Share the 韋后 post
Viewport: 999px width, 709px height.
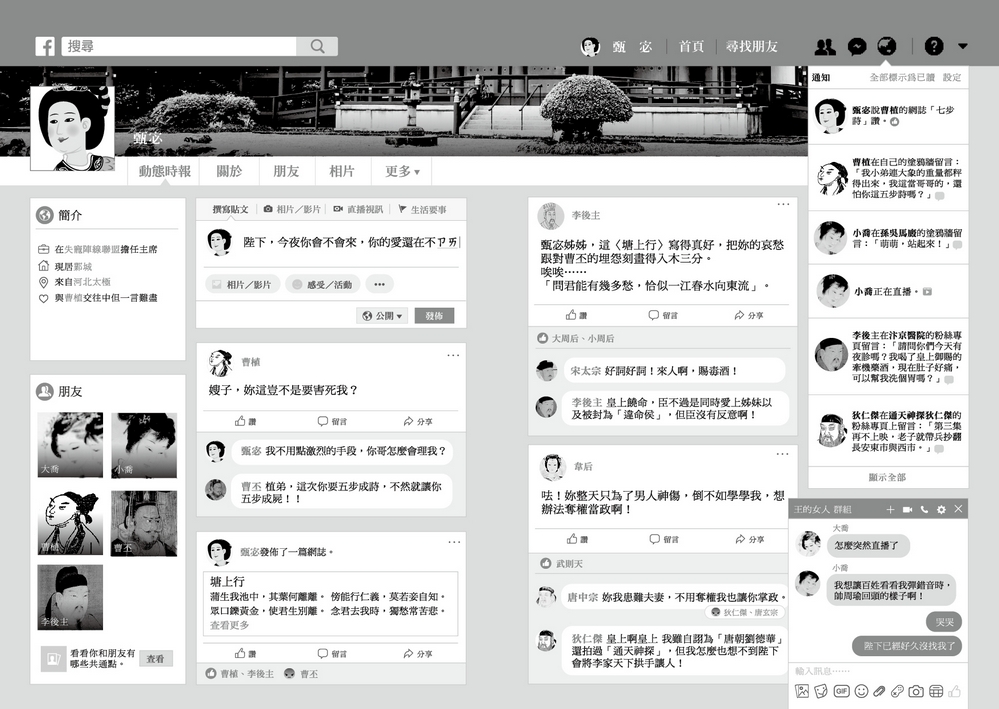(749, 540)
